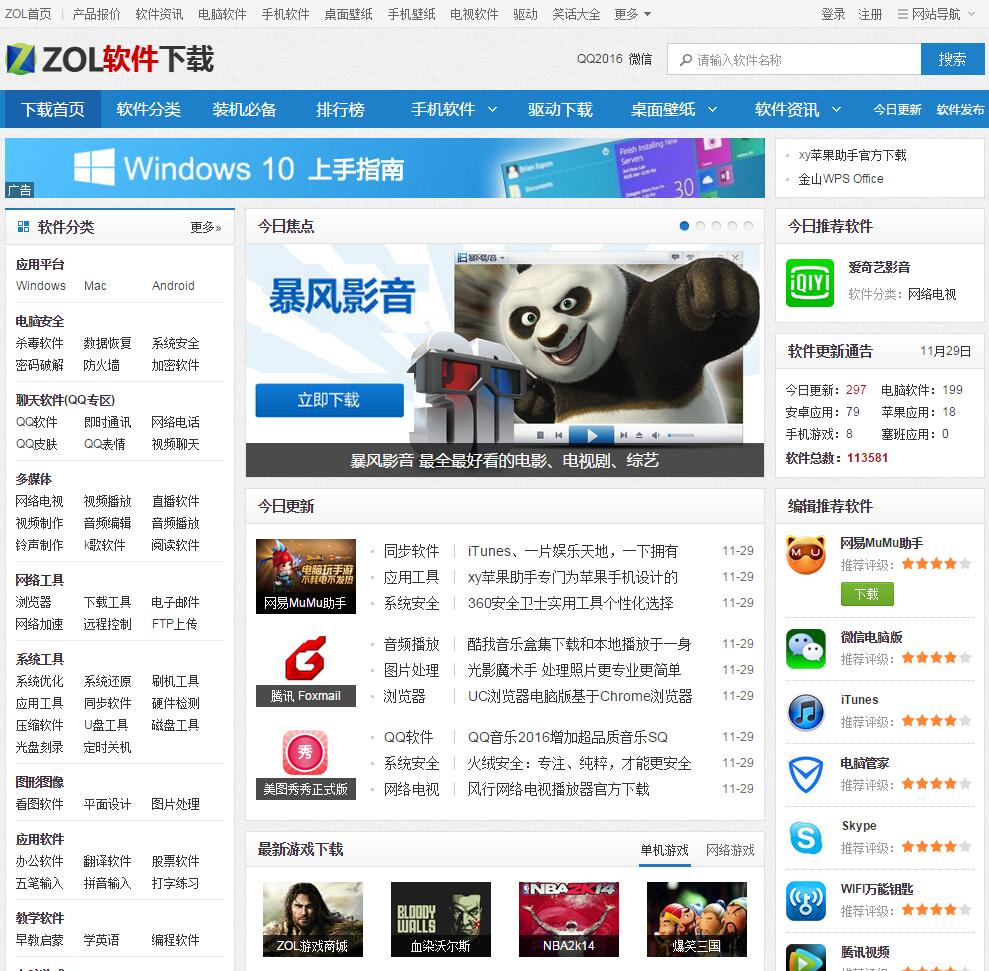This screenshot has height=971, width=989.
Task: Click the 搜索 search button
Action: (x=952, y=59)
